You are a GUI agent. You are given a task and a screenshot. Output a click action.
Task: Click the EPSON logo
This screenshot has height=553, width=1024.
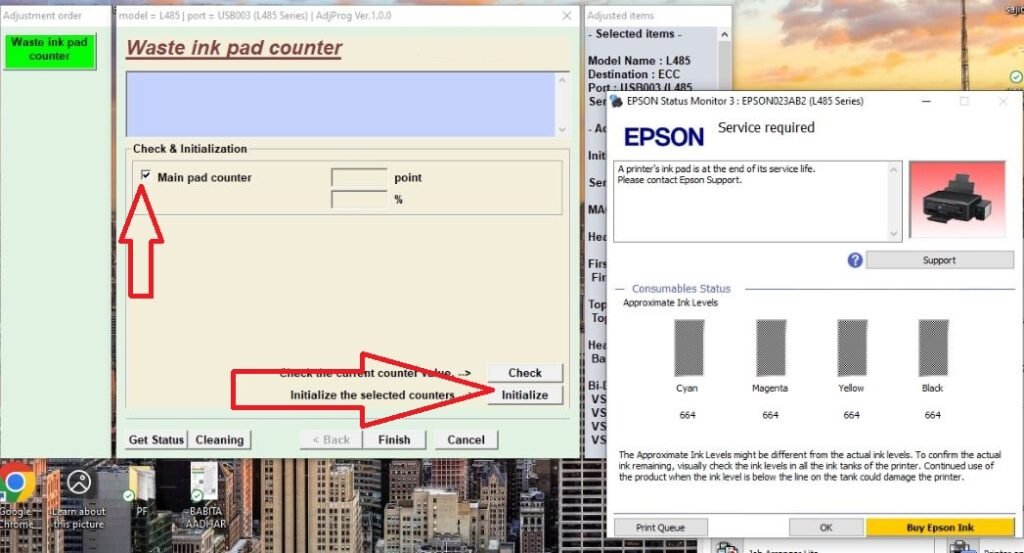tap(664, 137)
